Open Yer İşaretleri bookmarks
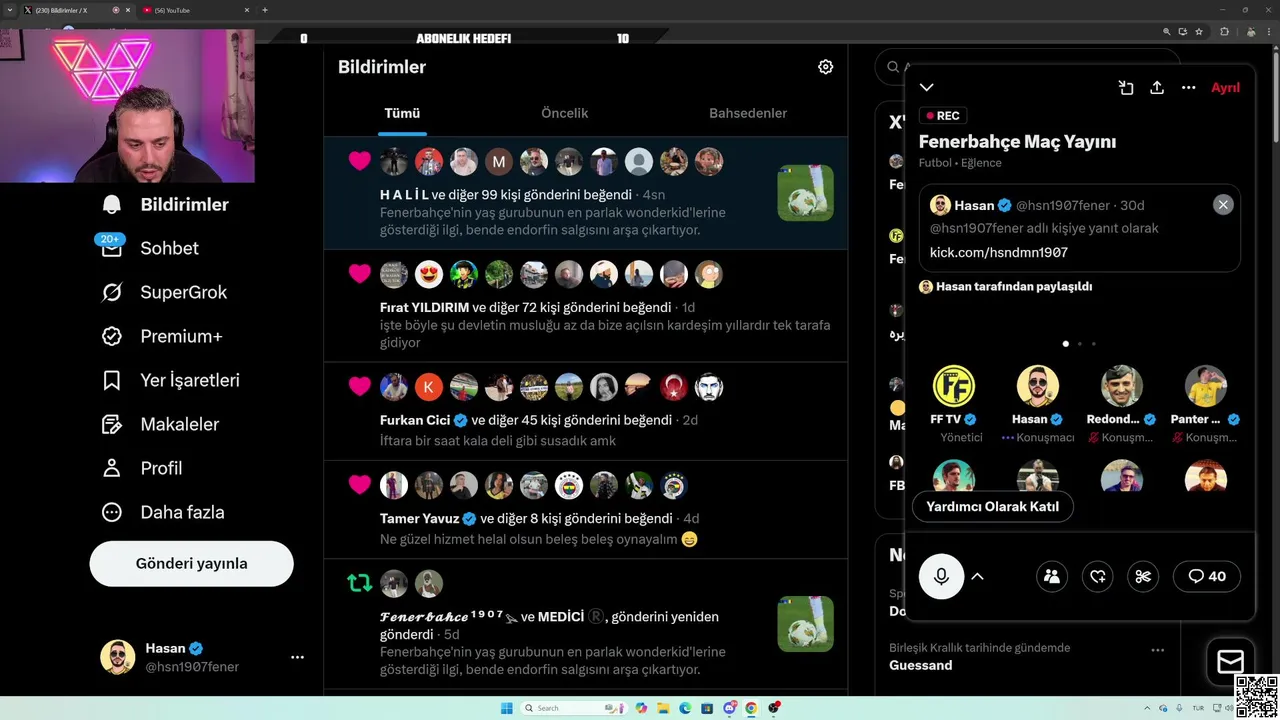The image size is (1280, 720). tap(171, 380)
